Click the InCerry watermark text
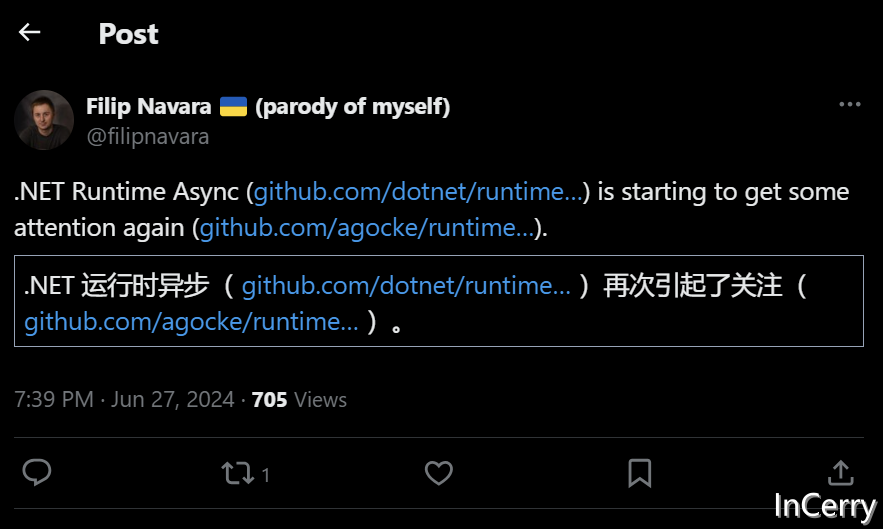Screen dimensions: 883x529 pyautogui.click(x=825, y=506)
